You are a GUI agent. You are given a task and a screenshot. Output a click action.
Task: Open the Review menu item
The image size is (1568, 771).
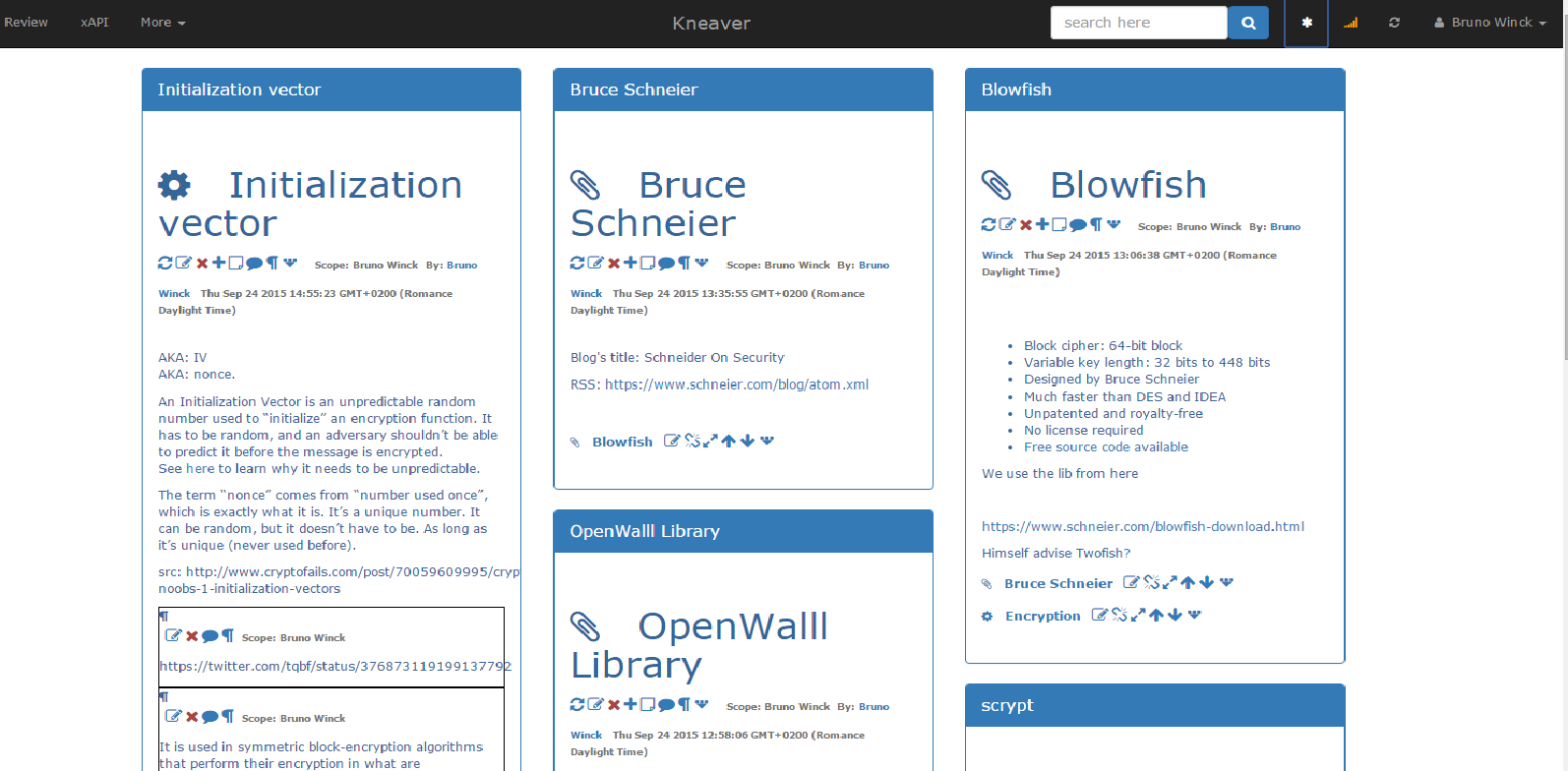point(26,23)
